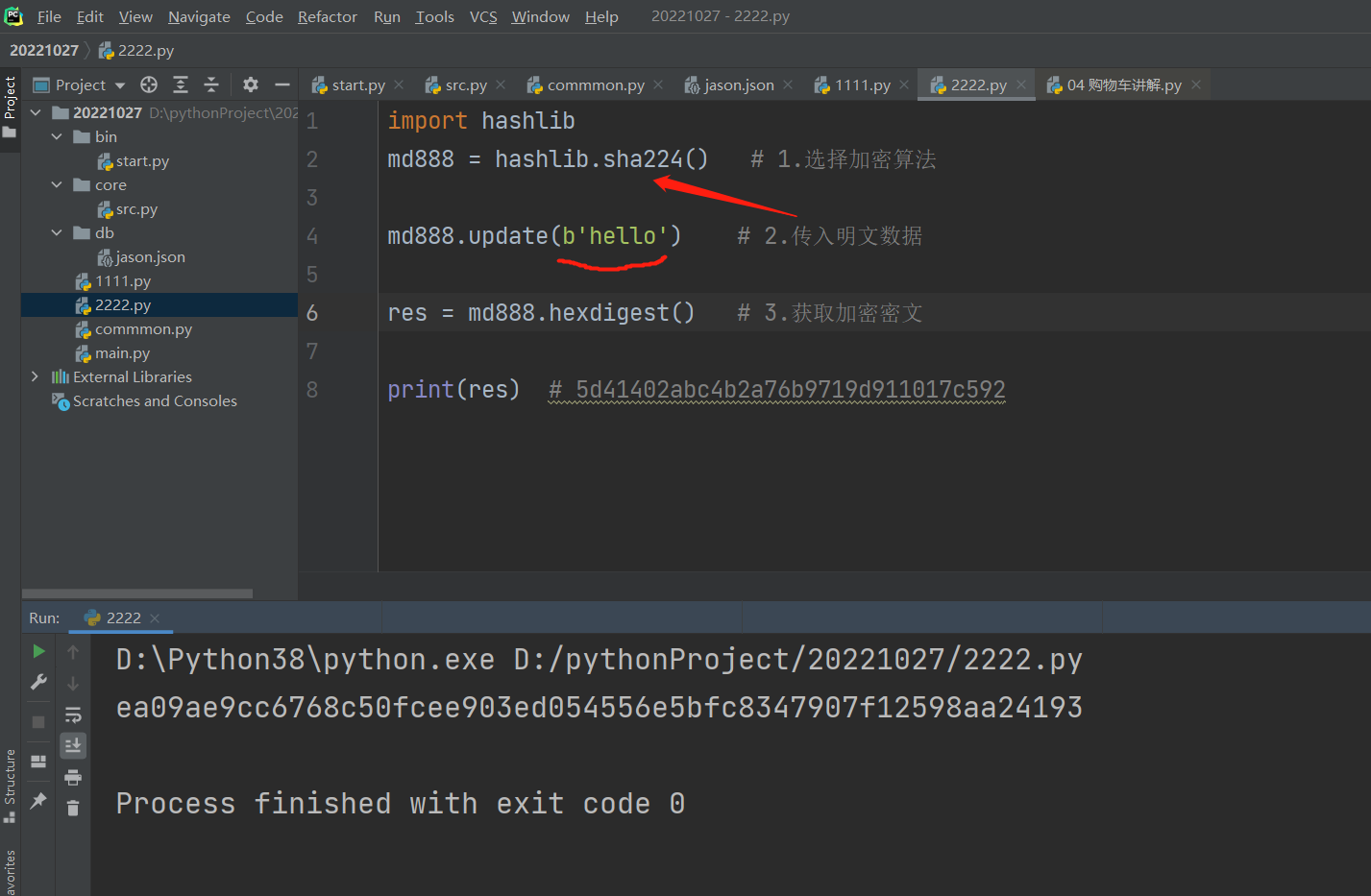This screenshot has width=1371, height=896.
Task: Click the Select Opened File target icon
Action: tap(149, 85)
